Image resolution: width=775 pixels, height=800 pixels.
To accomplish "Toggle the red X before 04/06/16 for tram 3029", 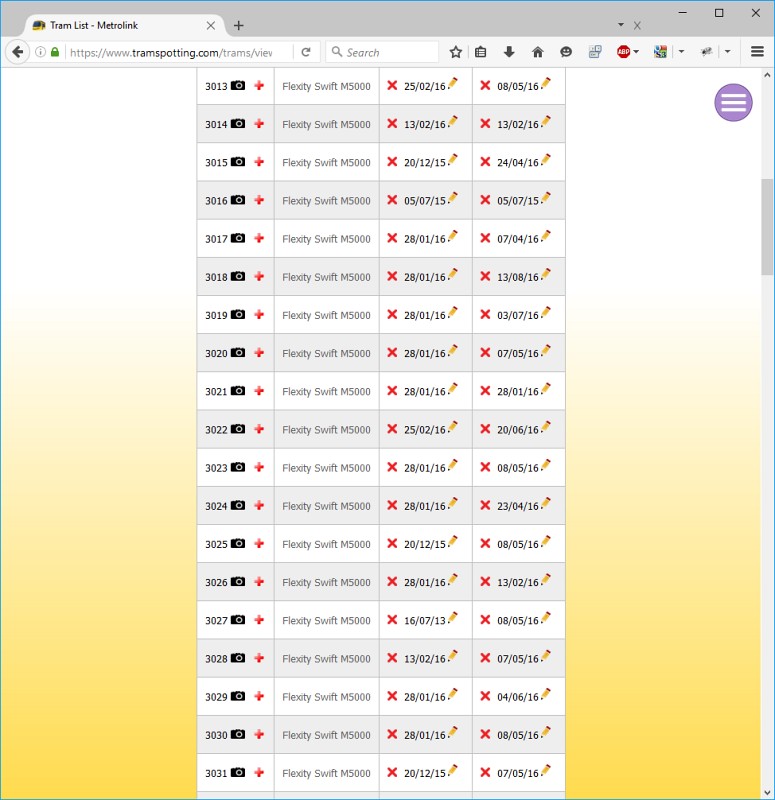I will [485, 696].
